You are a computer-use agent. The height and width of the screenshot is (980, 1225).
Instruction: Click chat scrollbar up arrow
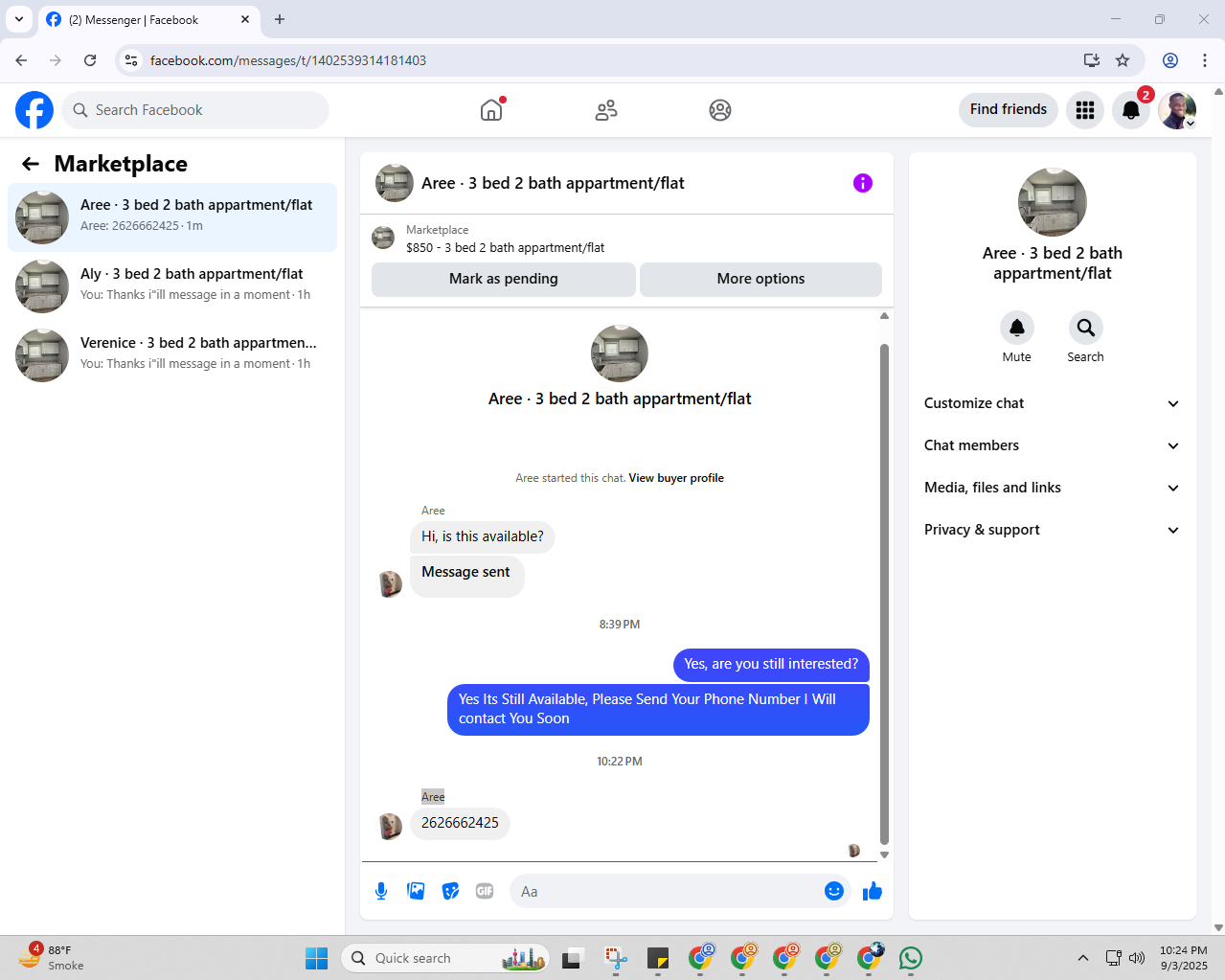pos(884,316)
